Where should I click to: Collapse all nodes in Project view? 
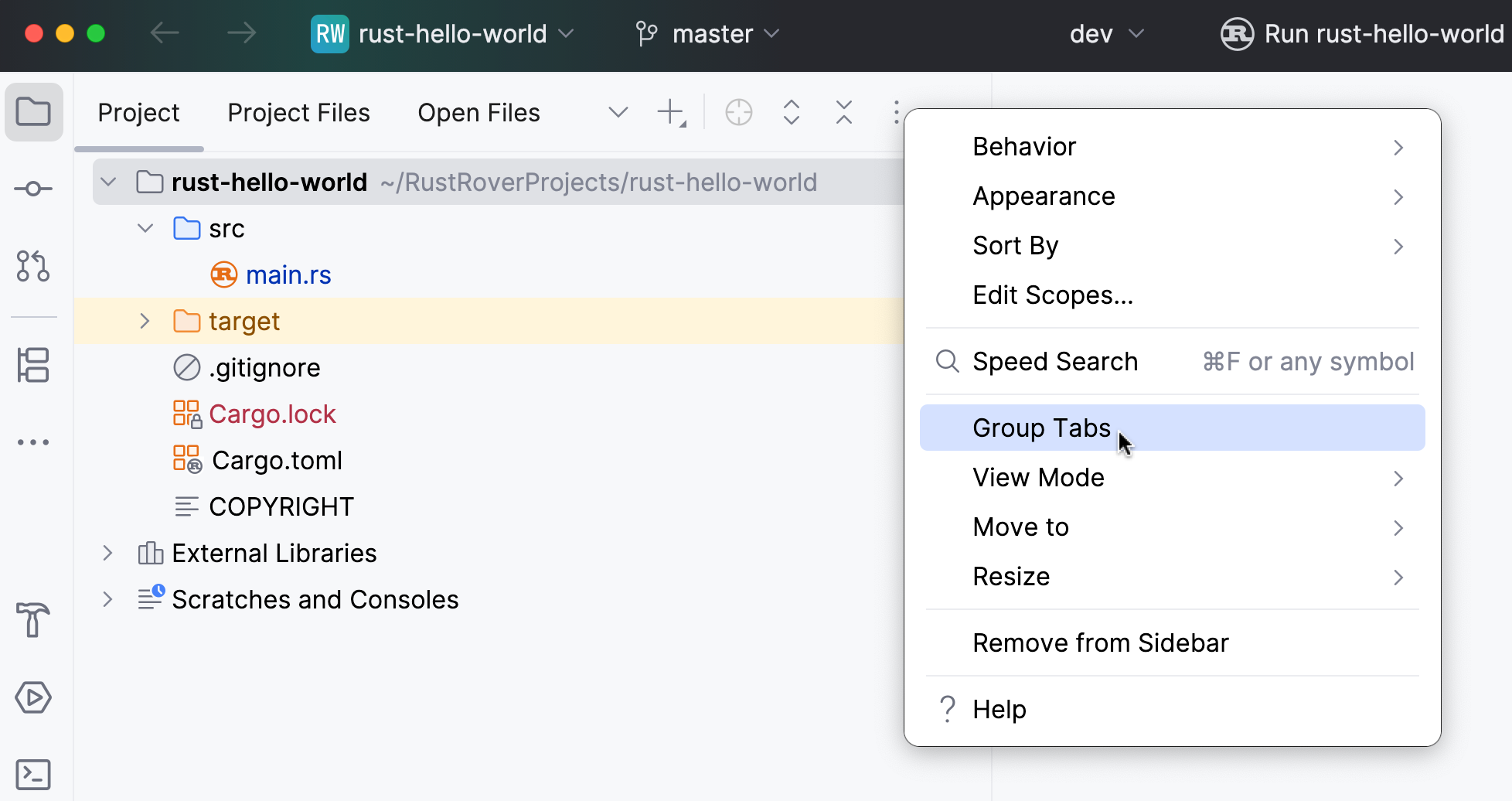[843, 112]
